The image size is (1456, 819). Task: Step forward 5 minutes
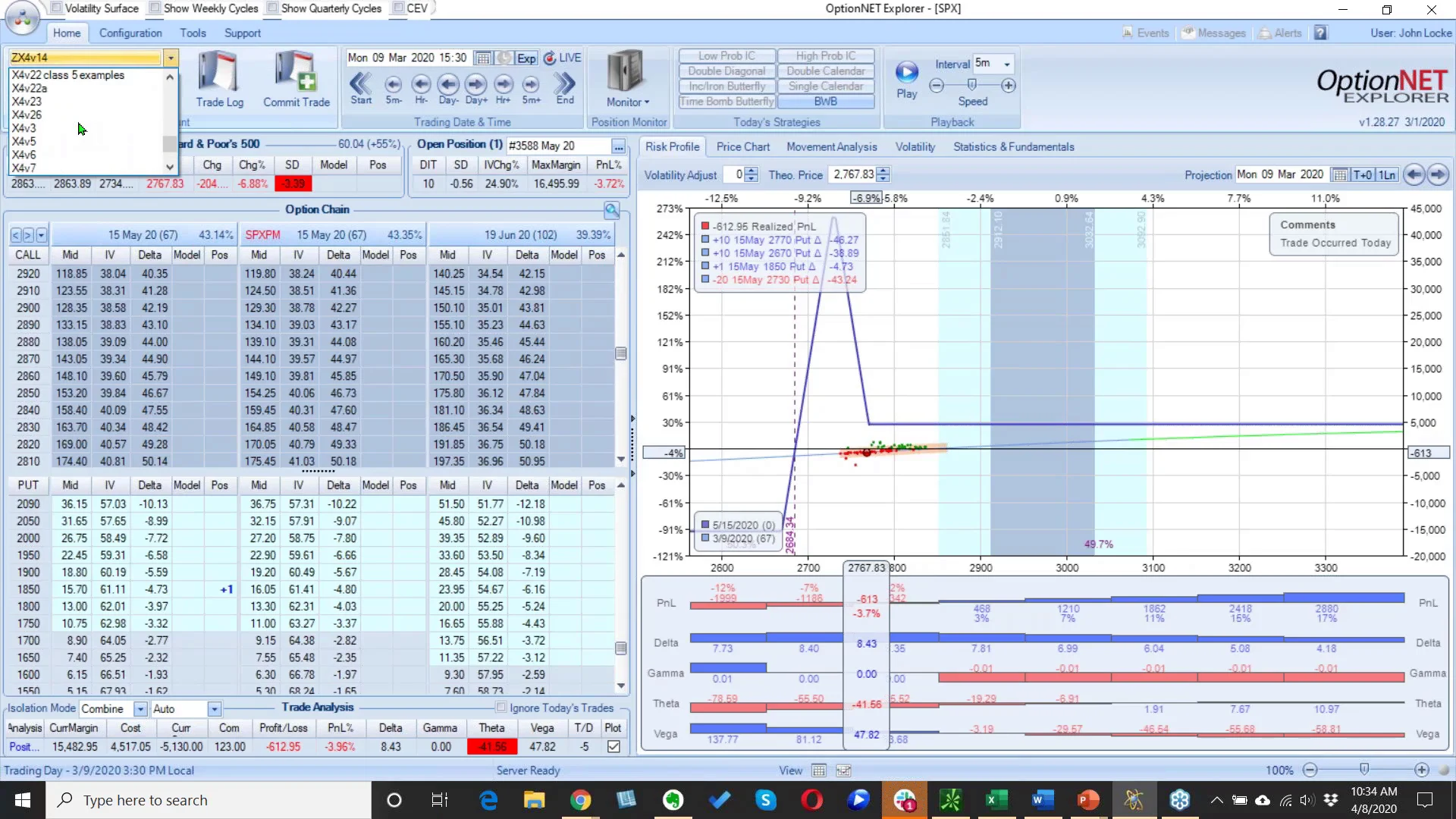click(531, 88)
